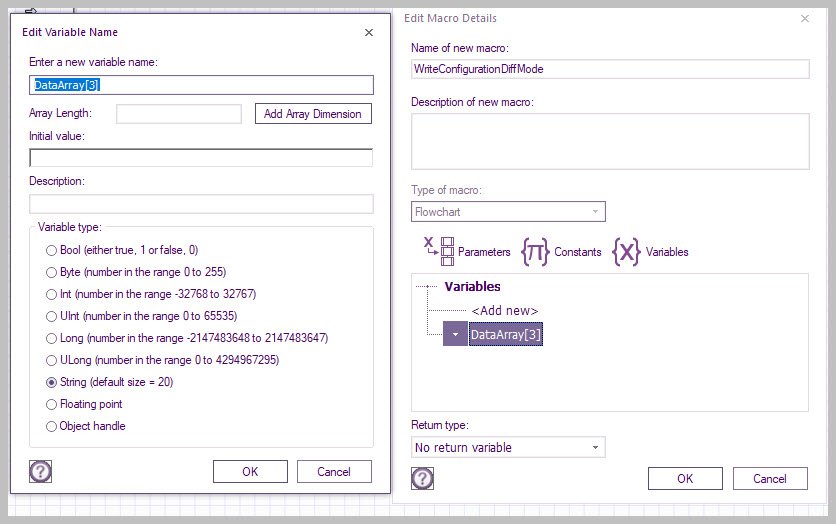The image size is (836, 524).
Task: Select Object handle variable type
Action: pyautogui.click(x=52, y=426)
